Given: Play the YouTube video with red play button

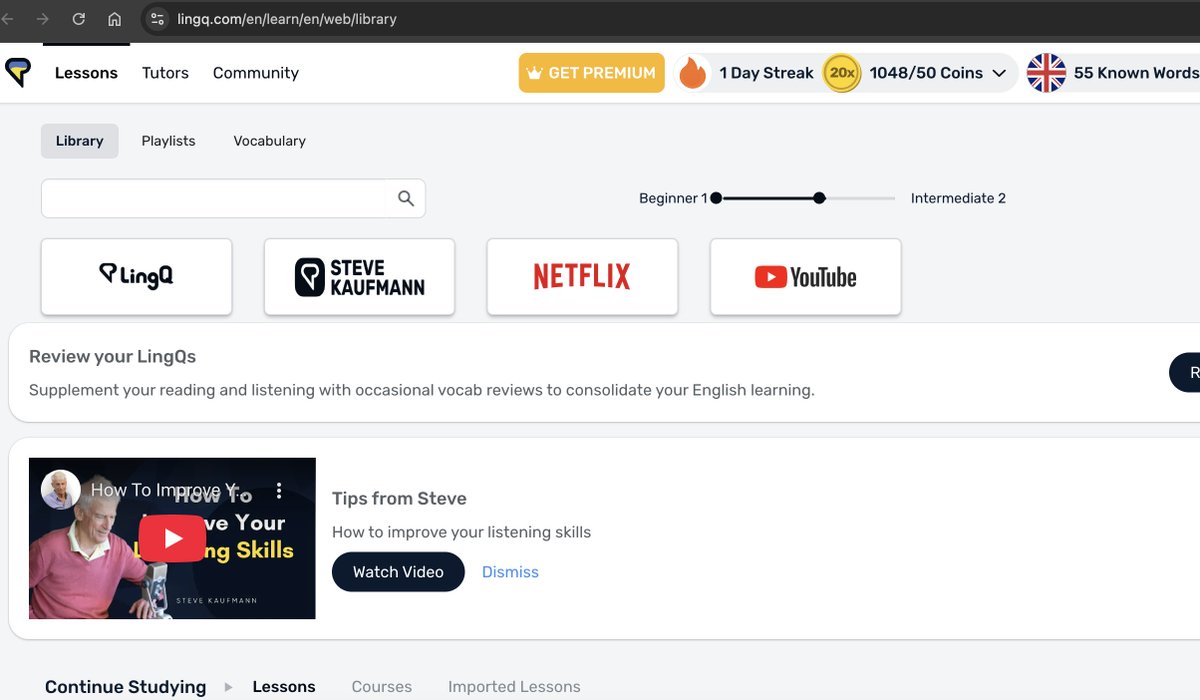Looking at the screenshot, I should pos(172,539).
